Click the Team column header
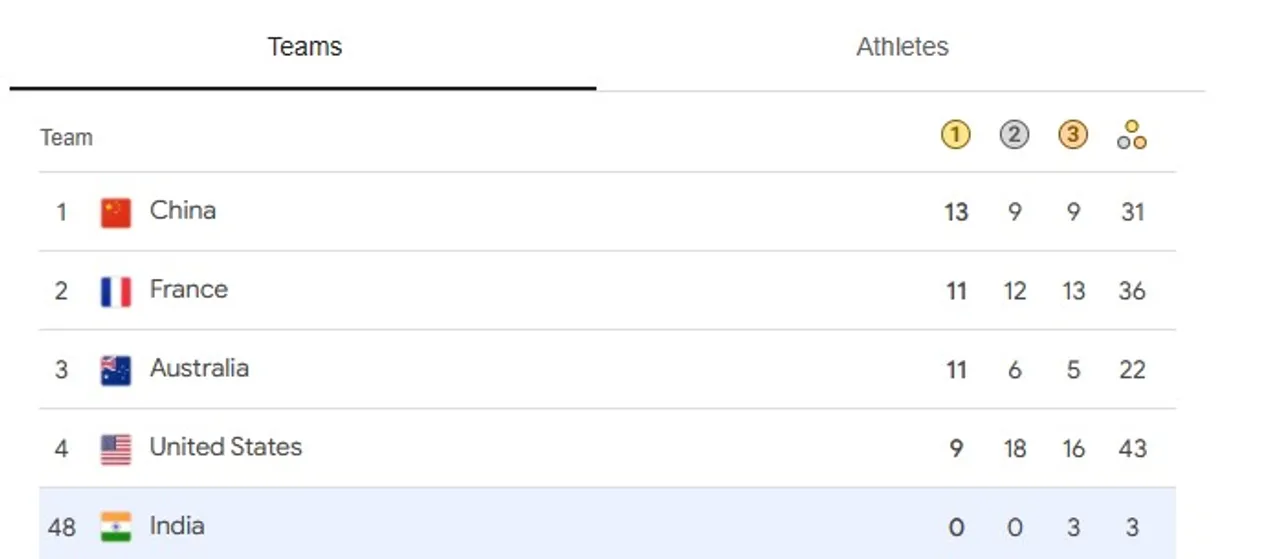1280x559 pixels. click(x=66, y=138)
